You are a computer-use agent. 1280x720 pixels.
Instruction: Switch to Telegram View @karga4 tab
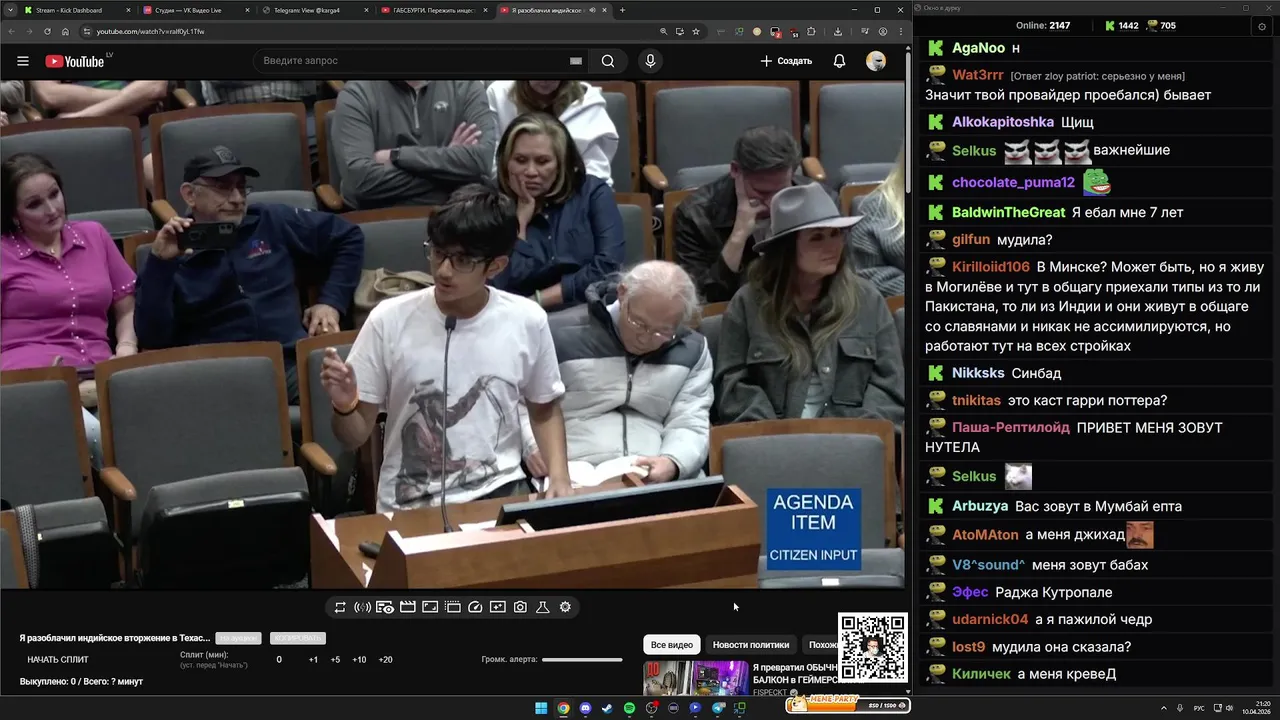click(315, 10)
